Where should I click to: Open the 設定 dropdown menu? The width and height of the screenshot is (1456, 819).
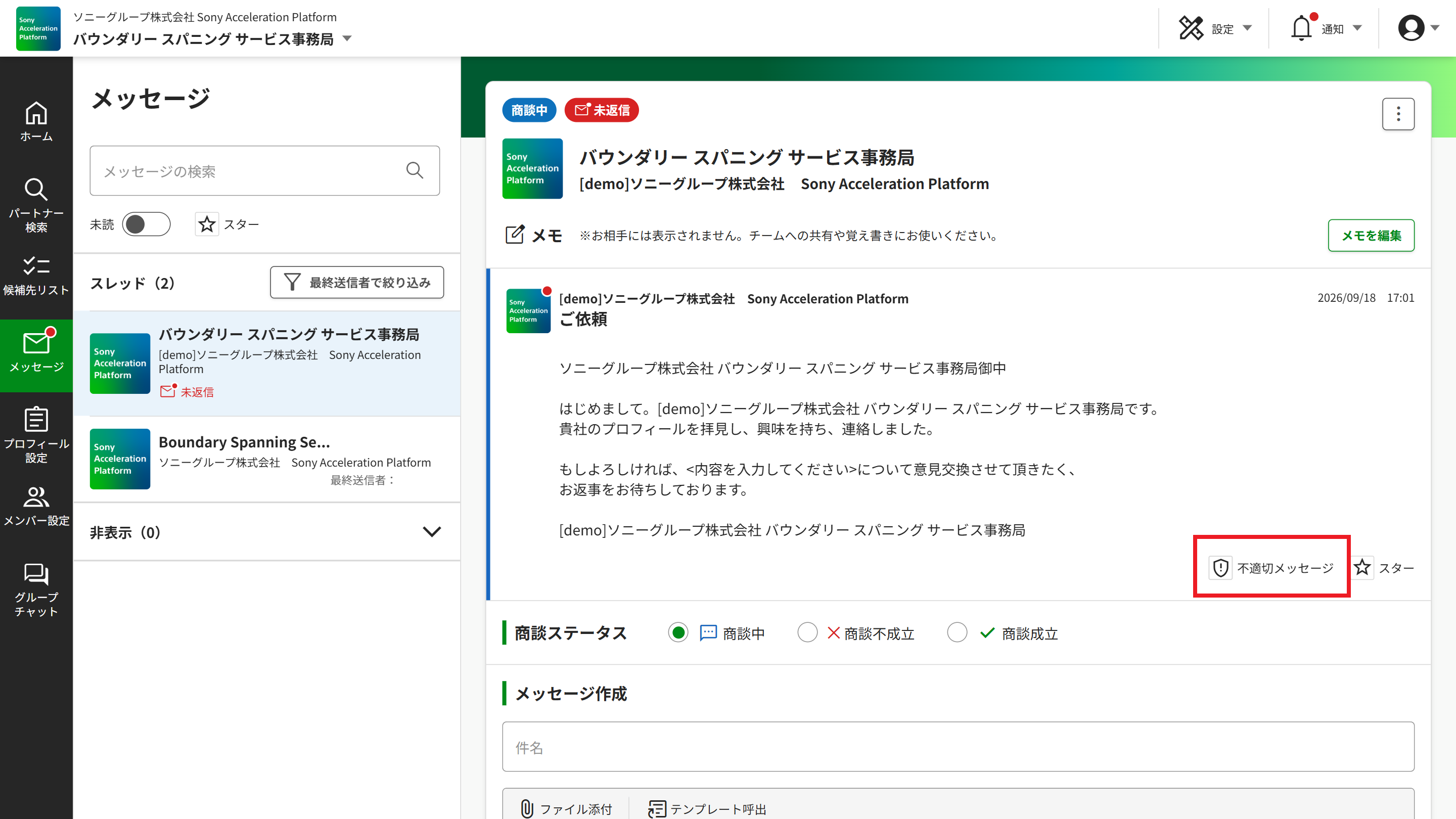pos(1215,28)
